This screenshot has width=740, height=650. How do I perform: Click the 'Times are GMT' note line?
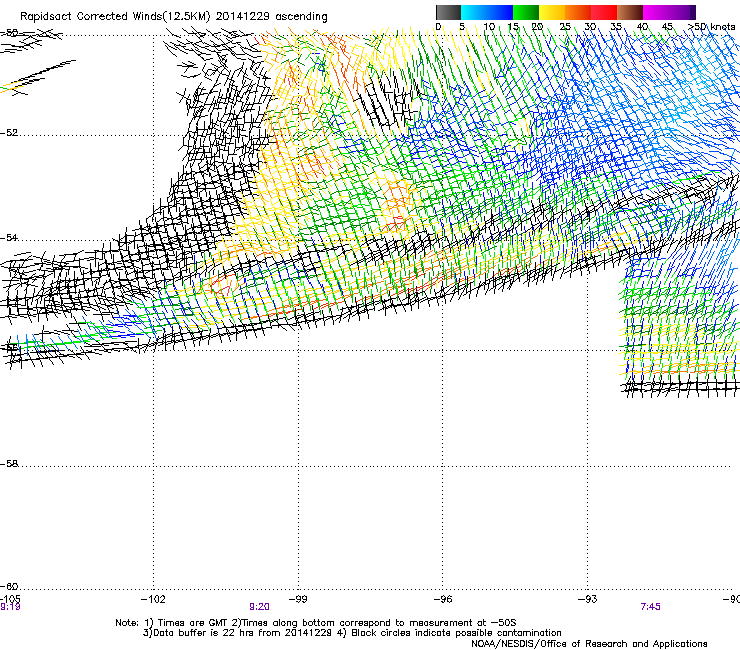[x=316, y=623]
